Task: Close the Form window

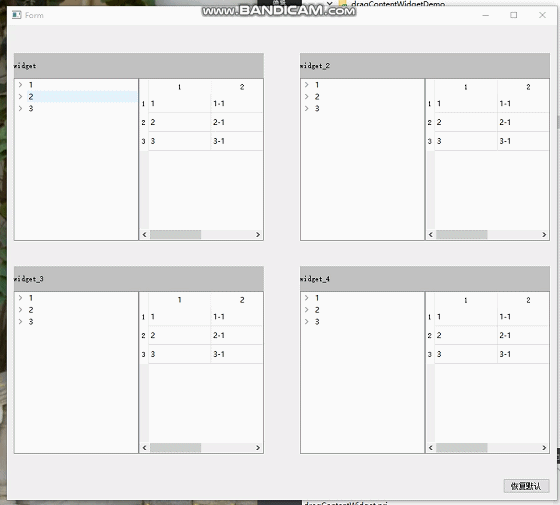Action: (x=542, y=15)
